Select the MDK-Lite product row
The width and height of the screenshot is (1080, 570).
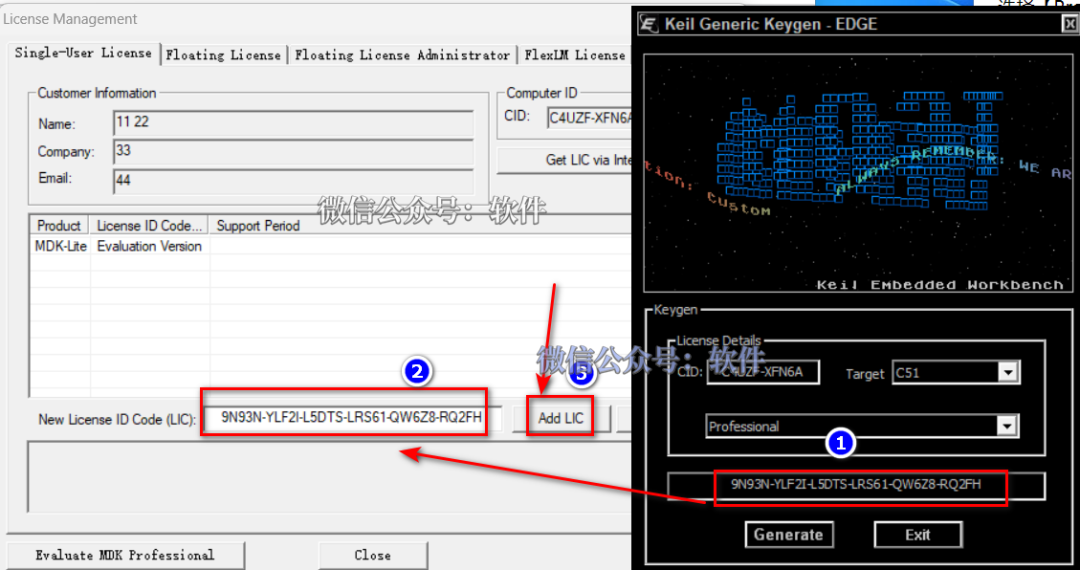click(x=331, y=246)
